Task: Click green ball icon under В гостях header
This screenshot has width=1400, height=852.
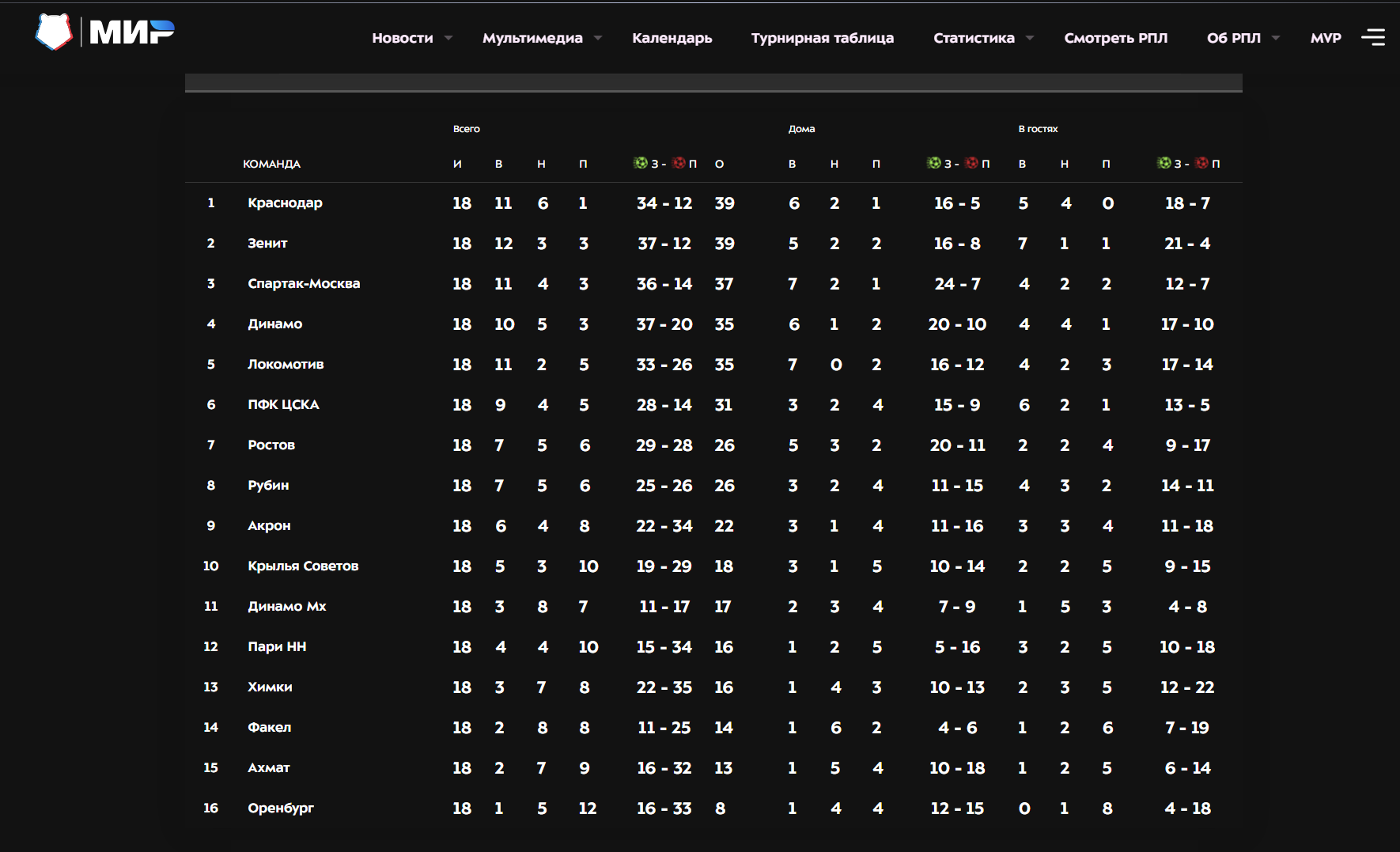Action: [x=1164, y=163]
